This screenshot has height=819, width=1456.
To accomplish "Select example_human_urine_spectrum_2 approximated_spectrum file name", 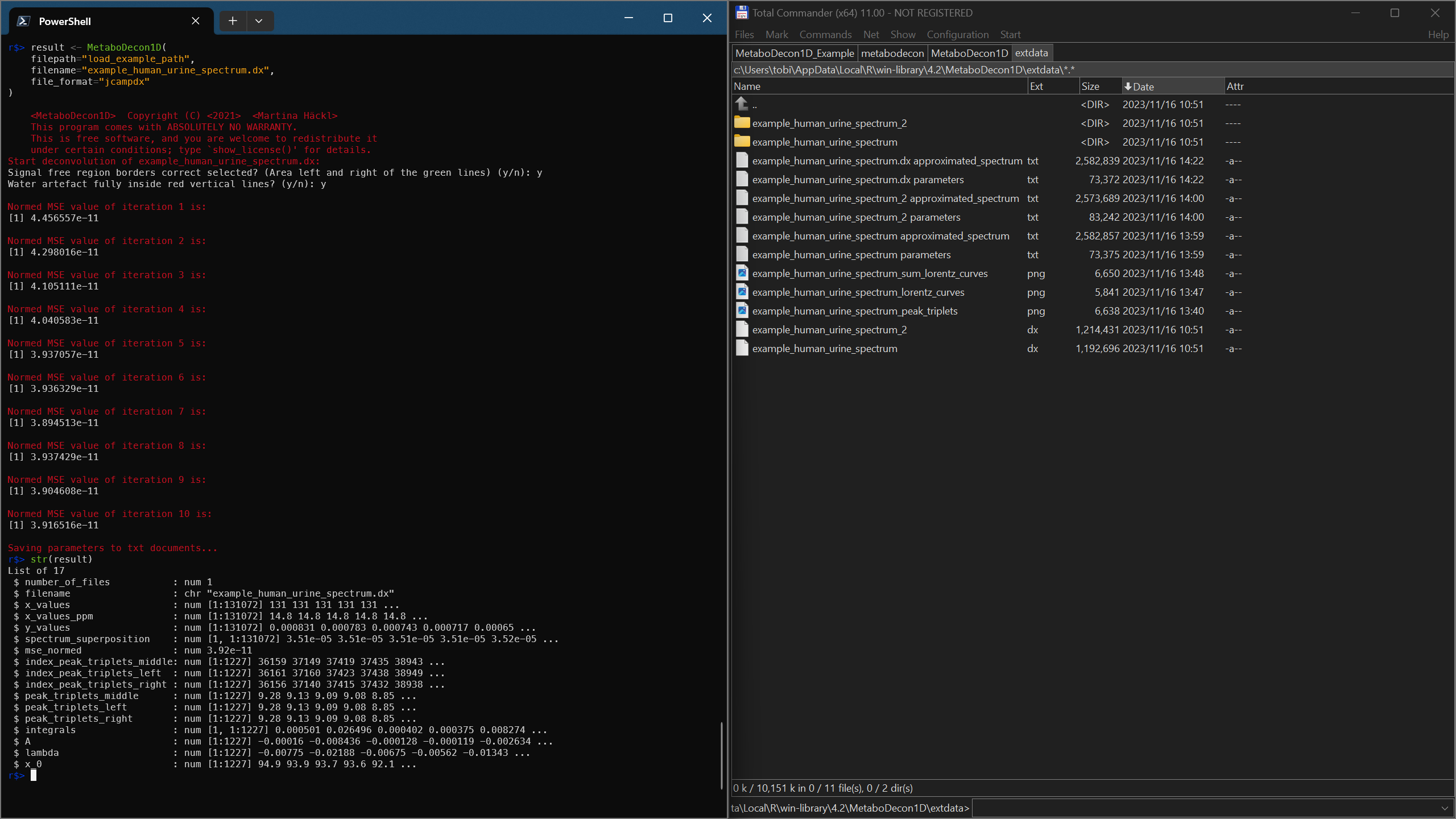I will tap(886, 198).
